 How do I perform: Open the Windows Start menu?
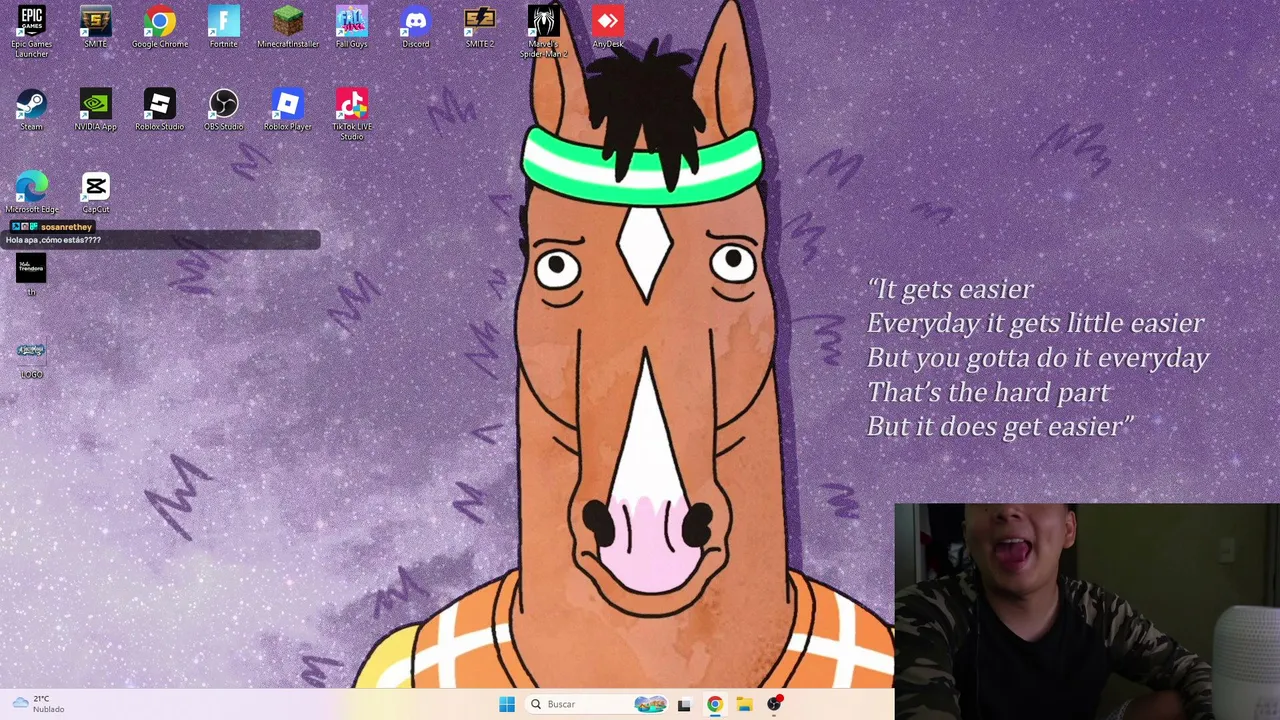pyautogui.click(x=507, y=704)
